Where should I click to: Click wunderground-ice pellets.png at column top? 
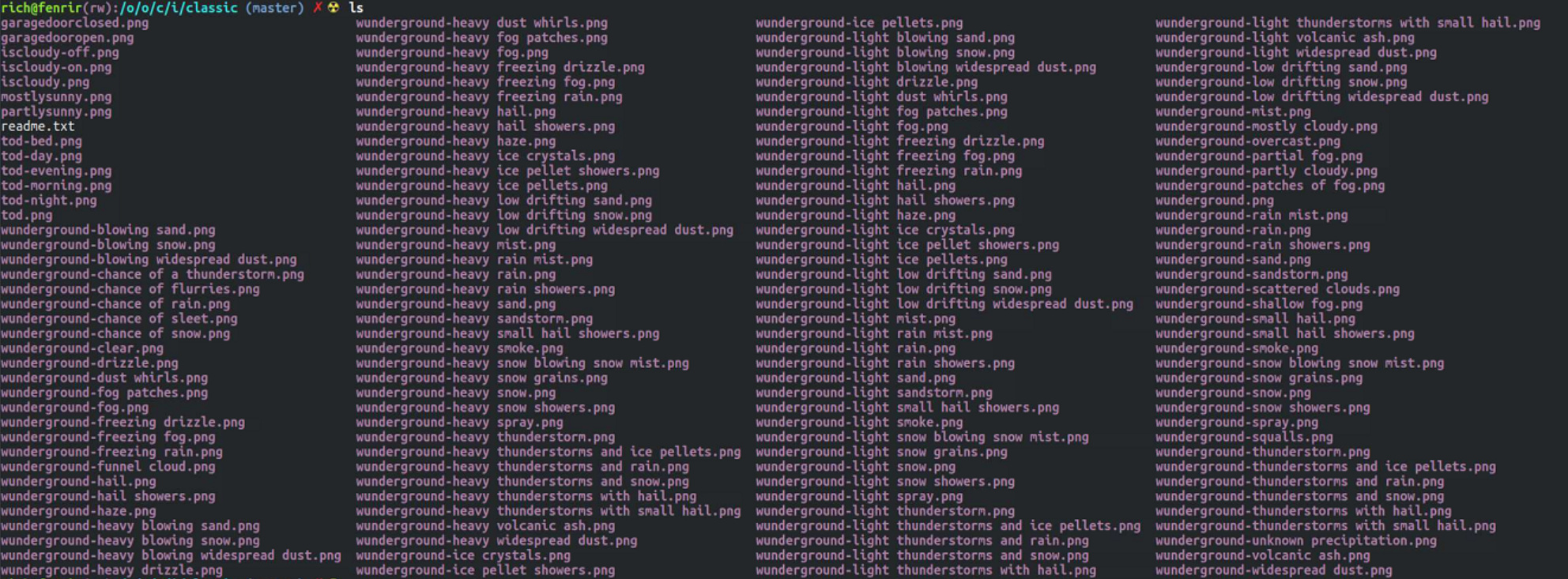click(859, 23)
